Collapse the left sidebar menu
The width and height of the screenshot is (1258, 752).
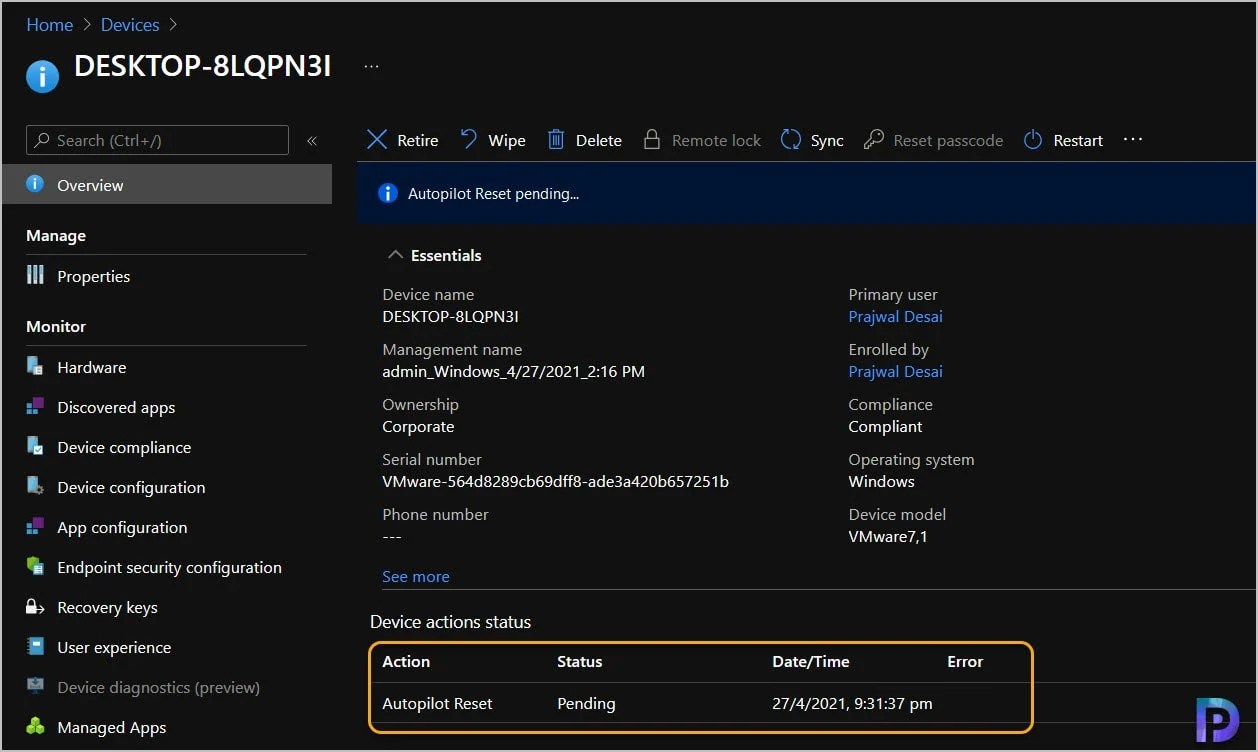(311, 141)
